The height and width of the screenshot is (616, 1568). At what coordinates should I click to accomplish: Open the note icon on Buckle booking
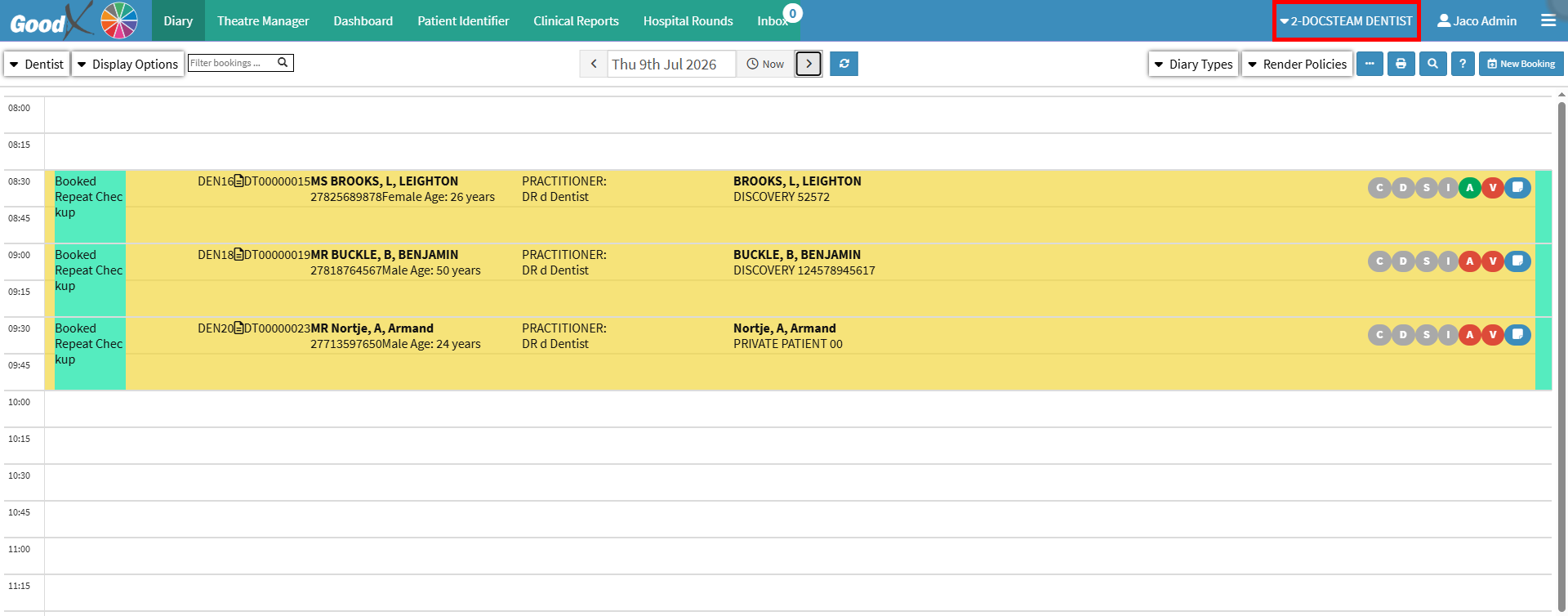[x=1517, y=261]
